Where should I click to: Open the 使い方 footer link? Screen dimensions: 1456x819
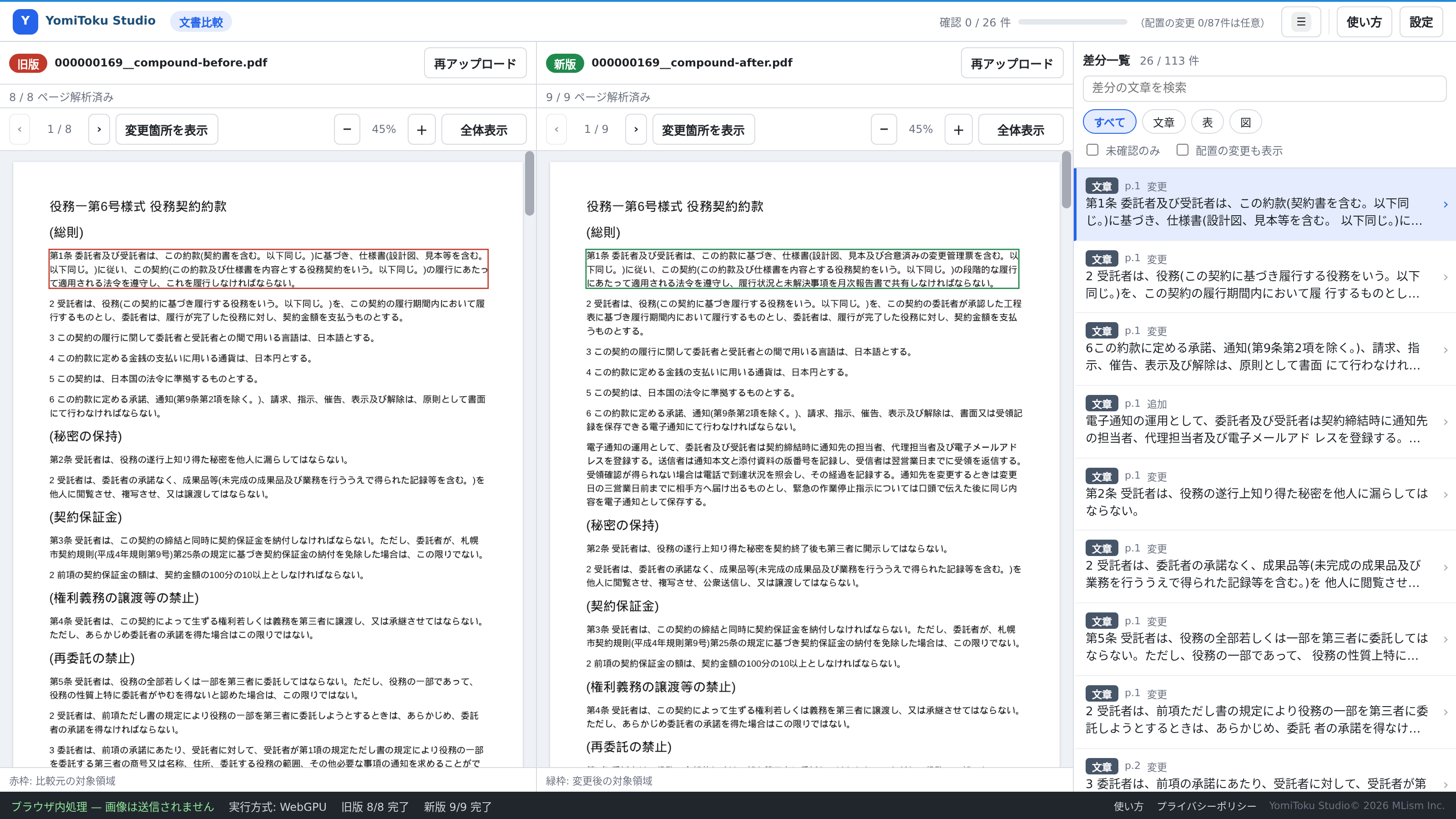(1128, 806)
